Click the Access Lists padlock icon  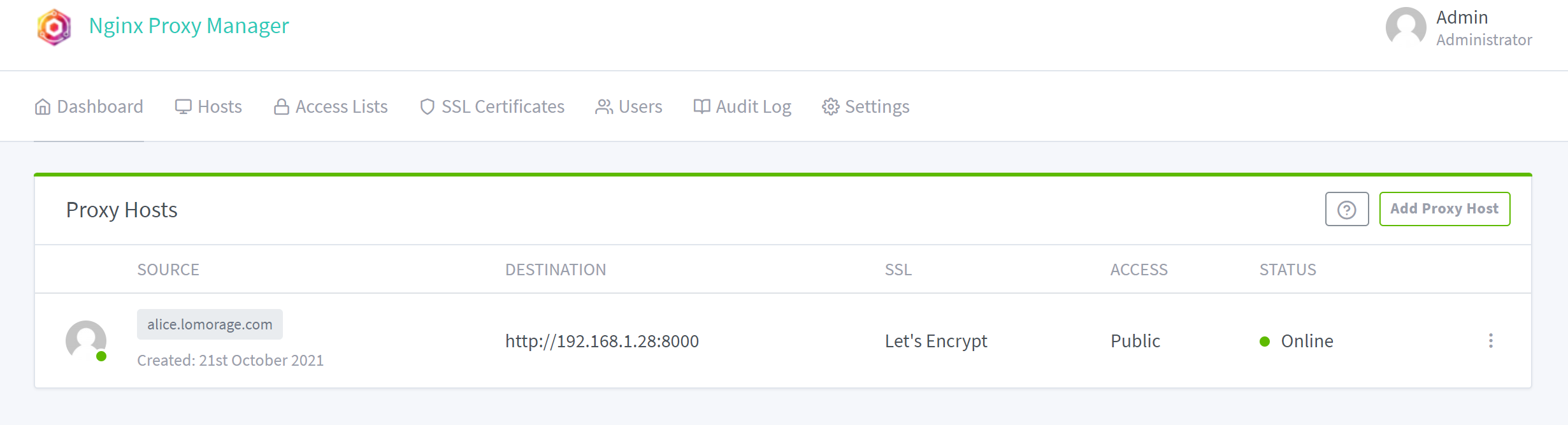(282, 107)
